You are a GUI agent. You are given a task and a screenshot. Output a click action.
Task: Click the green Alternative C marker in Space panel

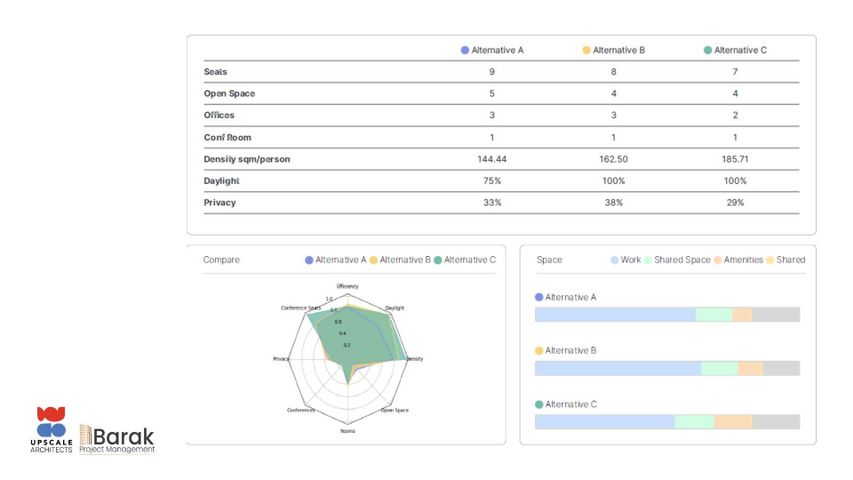pyautogui.click(x=540, y=404)
